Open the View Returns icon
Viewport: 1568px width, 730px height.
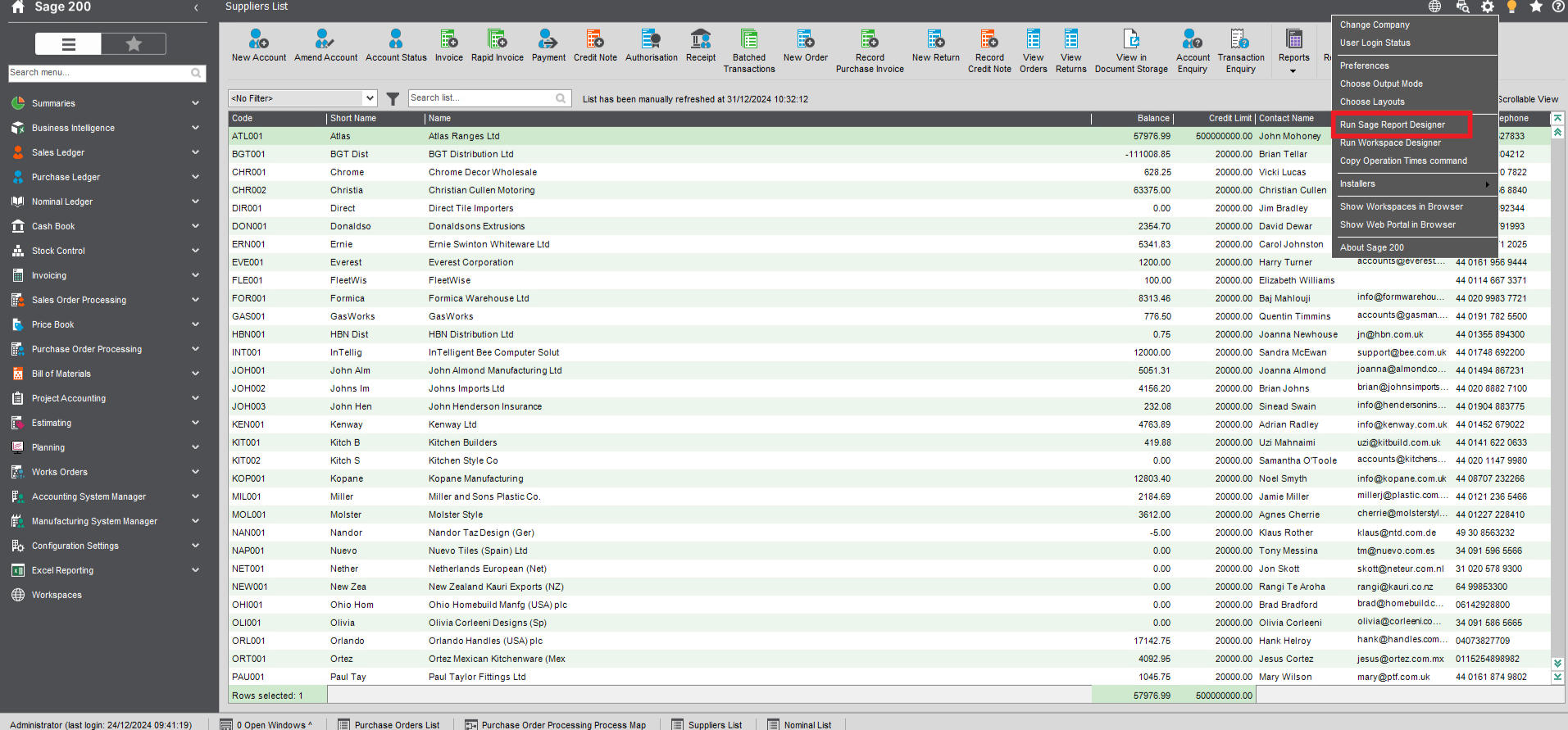tap(1070, 51)
